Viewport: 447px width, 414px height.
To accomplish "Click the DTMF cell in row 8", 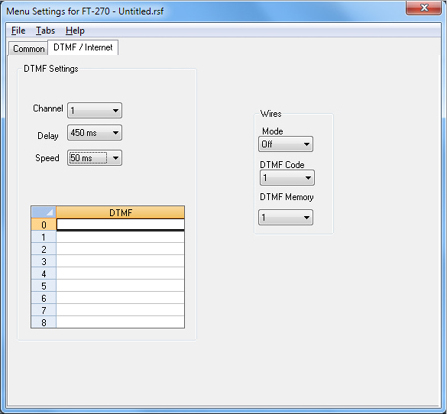I will 120,322.
